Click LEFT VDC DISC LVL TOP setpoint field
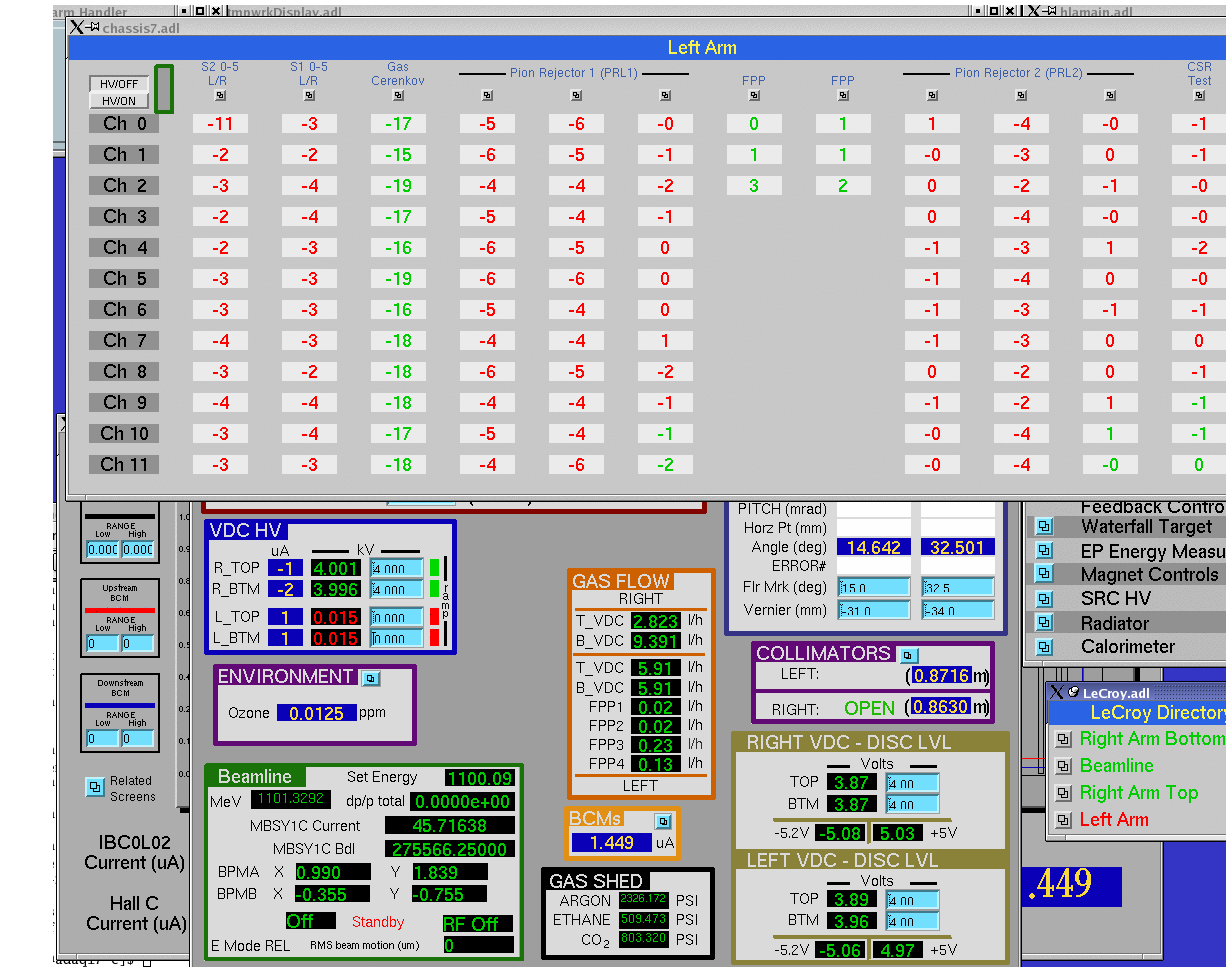The image size is (1226, 967). (x=912, y=899)
